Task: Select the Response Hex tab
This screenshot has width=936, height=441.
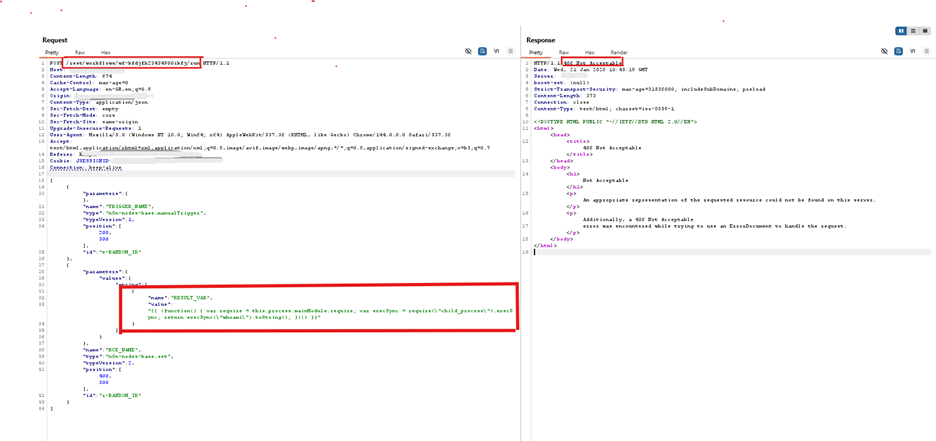Action: 590,53
